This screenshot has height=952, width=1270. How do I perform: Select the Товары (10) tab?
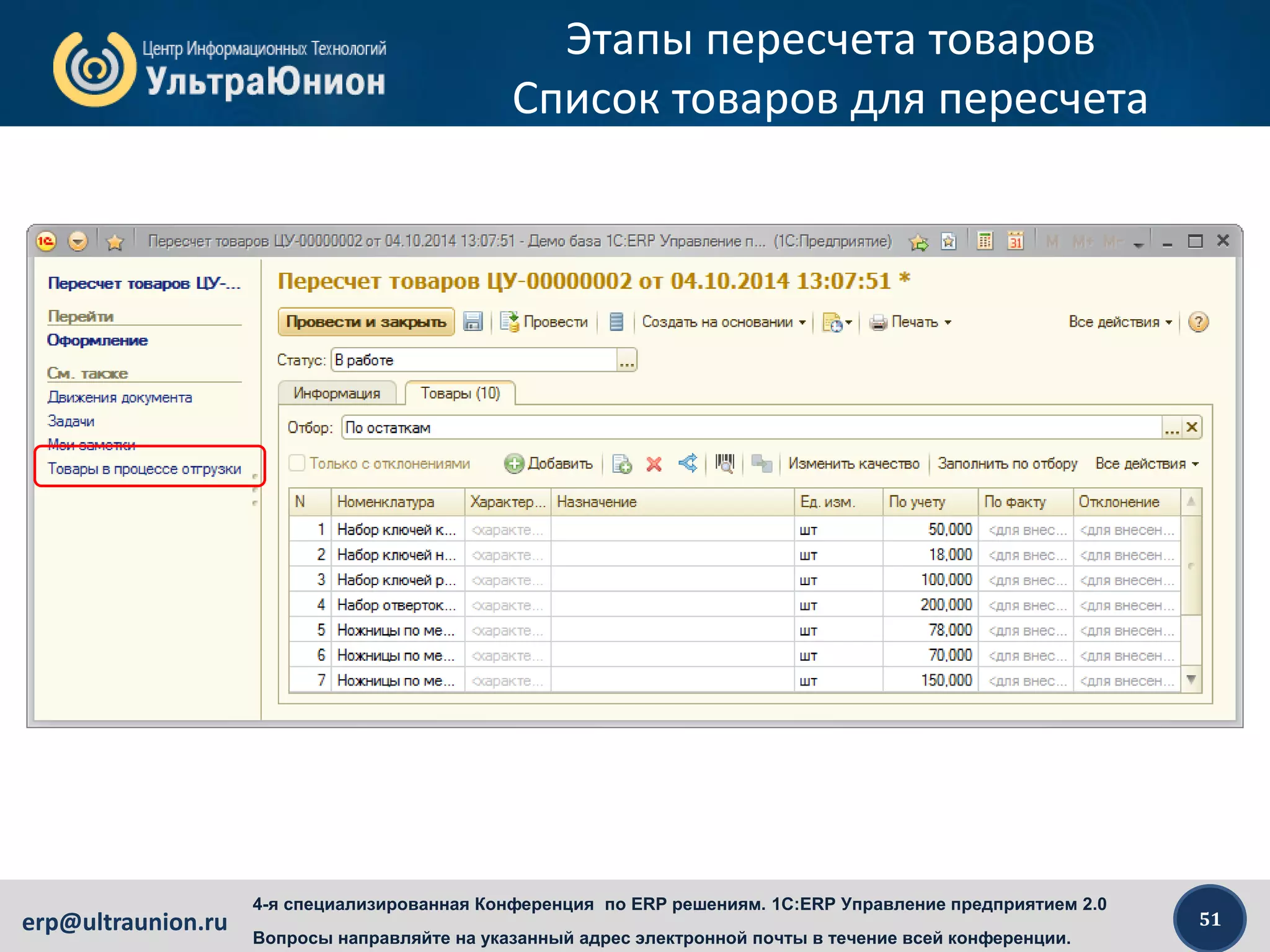click(x=460, y=393)
